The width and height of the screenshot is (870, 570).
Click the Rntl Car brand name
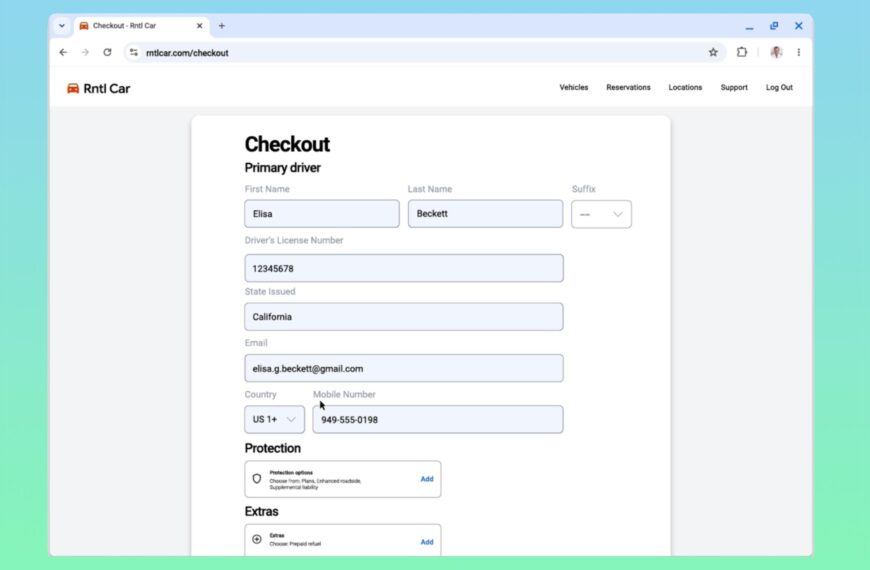(107, 88)
